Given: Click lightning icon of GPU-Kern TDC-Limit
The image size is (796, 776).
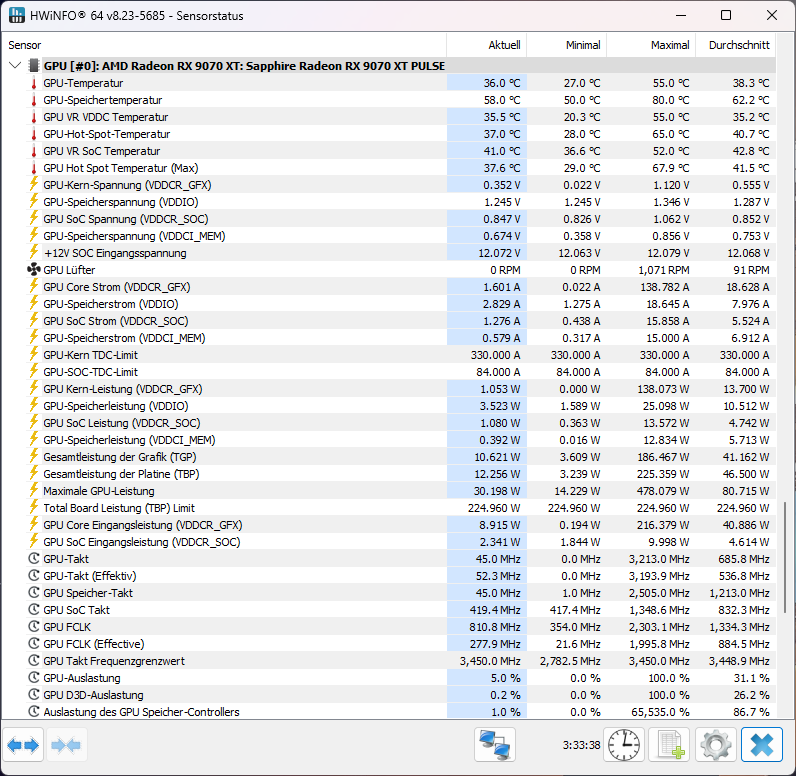Looking at the screenshot, I should pyautogui.click(x=34, y=354).
